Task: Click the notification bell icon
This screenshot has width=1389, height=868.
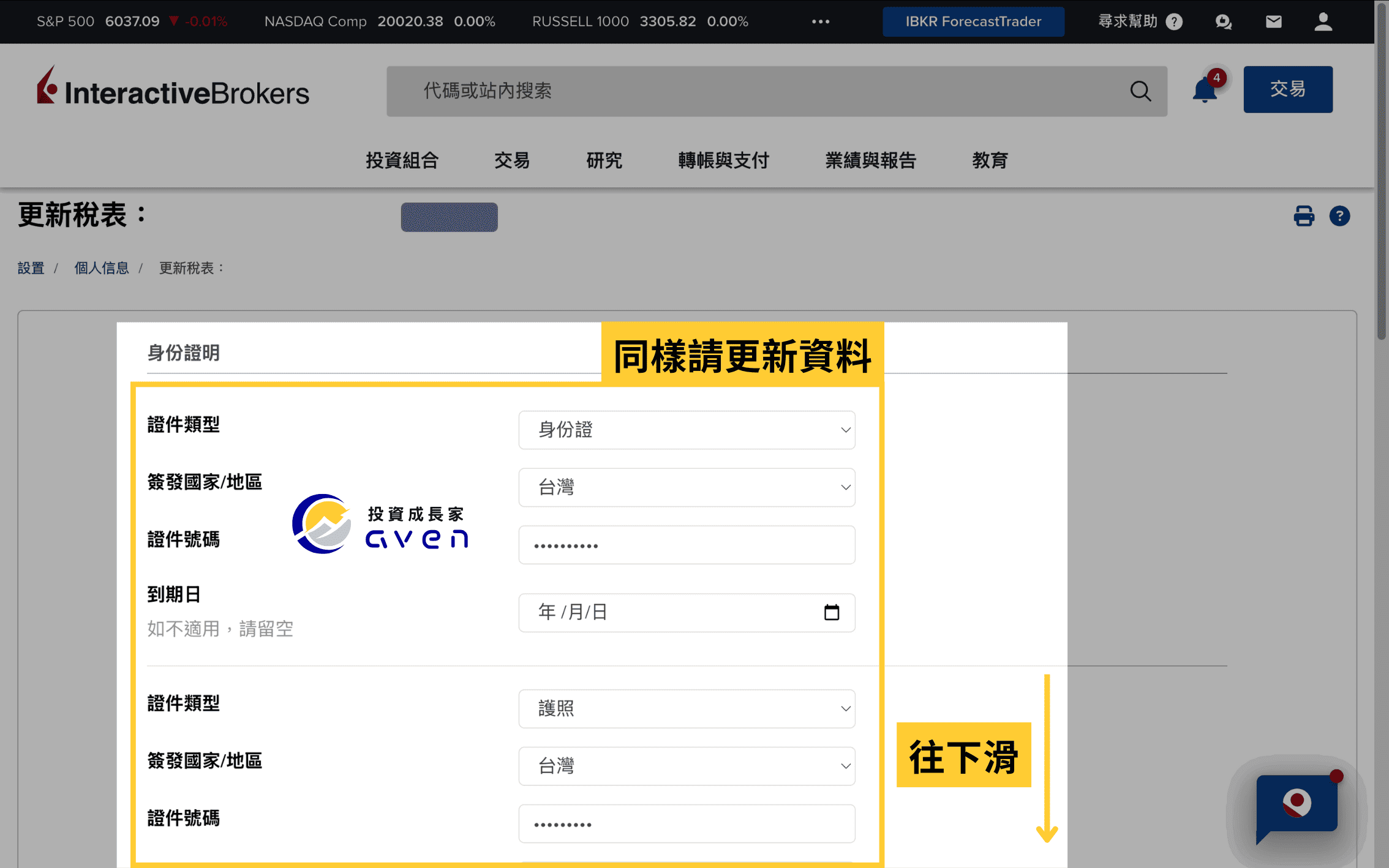Action: point(1204,91)
